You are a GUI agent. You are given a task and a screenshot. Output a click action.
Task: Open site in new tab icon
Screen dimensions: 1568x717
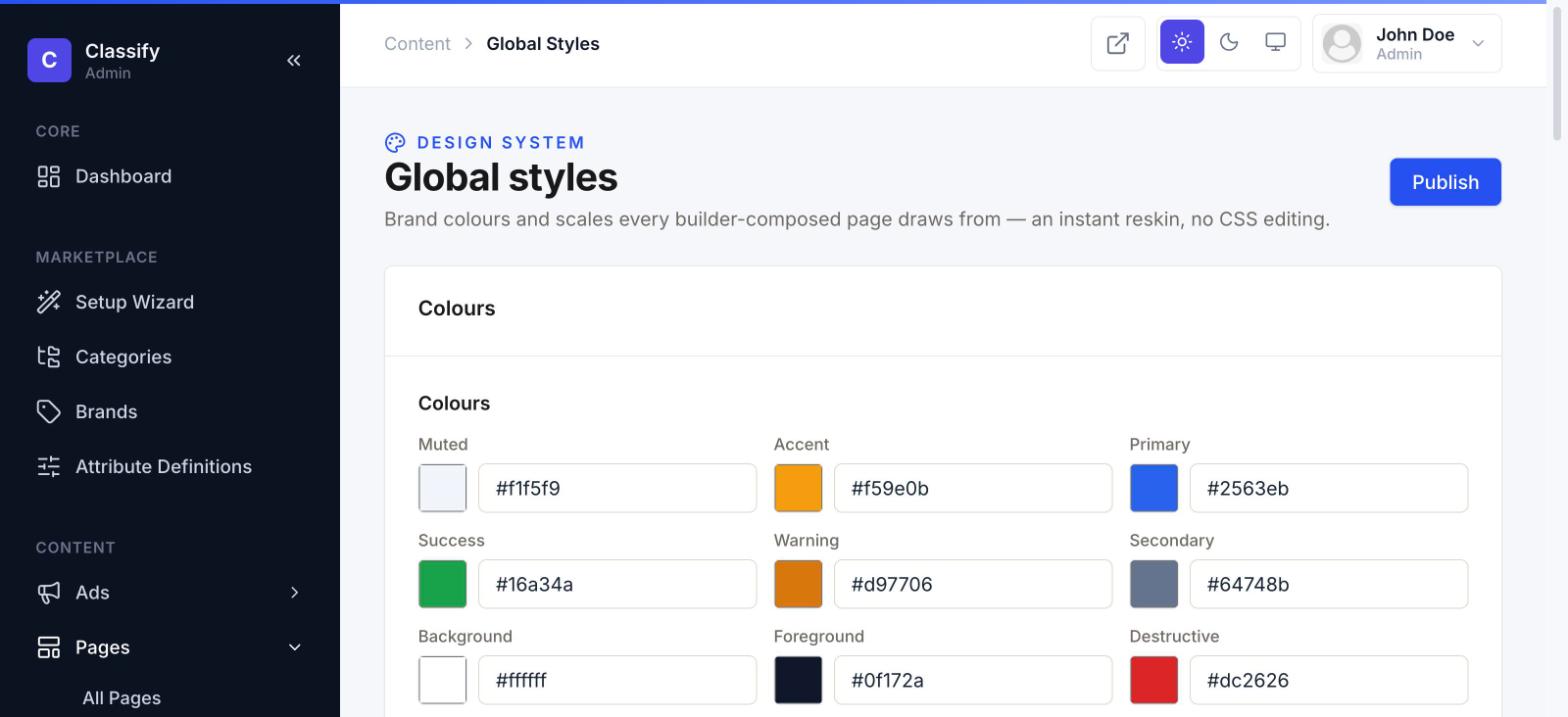(x=1118, y=43)
